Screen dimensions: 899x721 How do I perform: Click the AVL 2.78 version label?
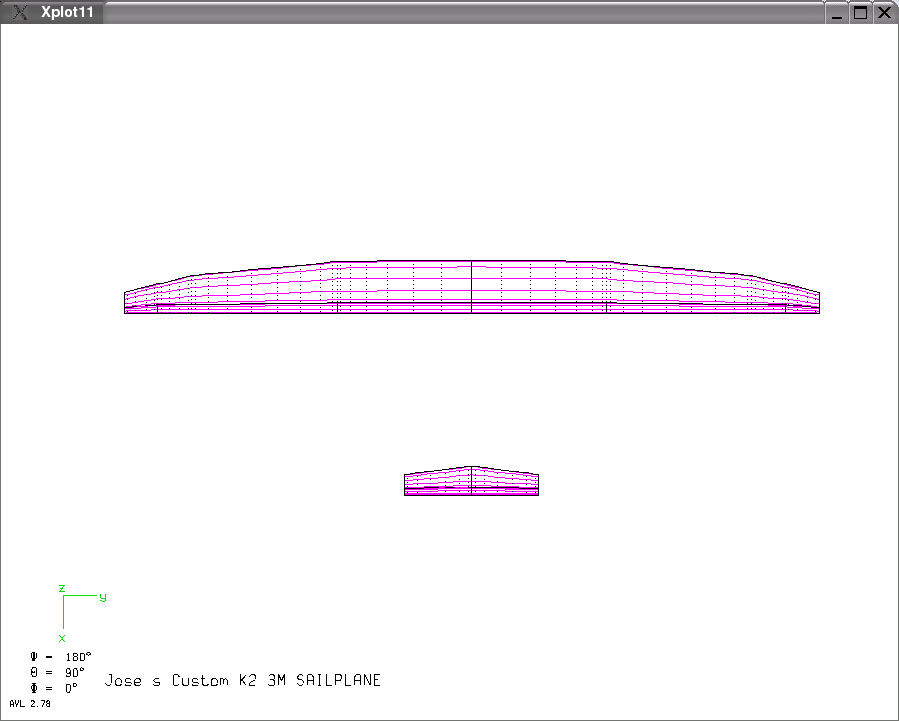pyautogui.click(x=30, y=704)
